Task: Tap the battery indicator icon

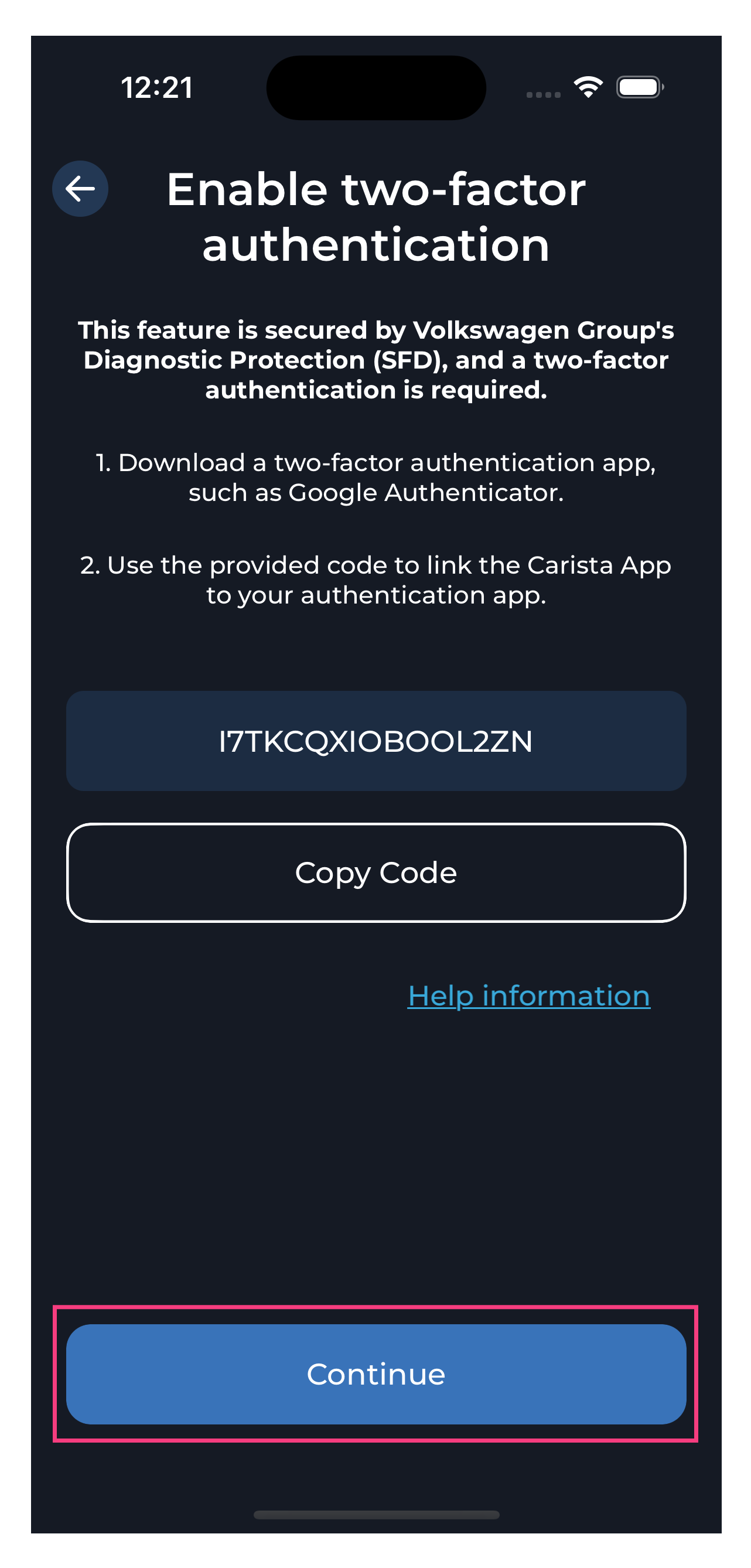Action: [x=639, y=87]
